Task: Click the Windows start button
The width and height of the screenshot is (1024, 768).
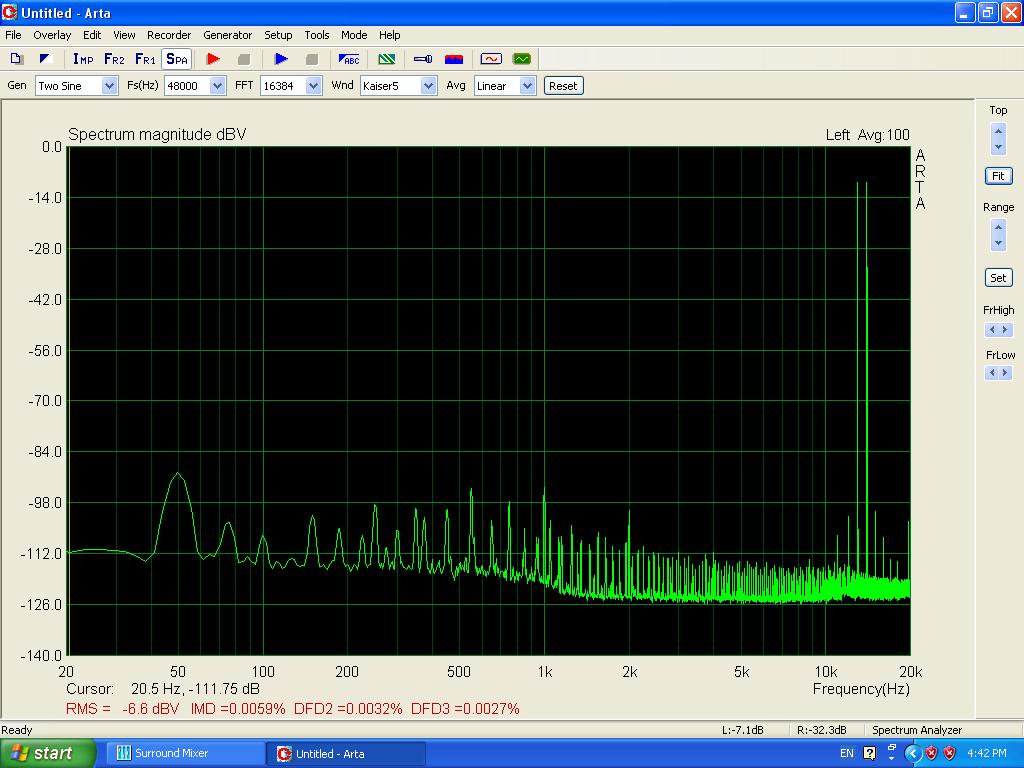Action: 47,753
